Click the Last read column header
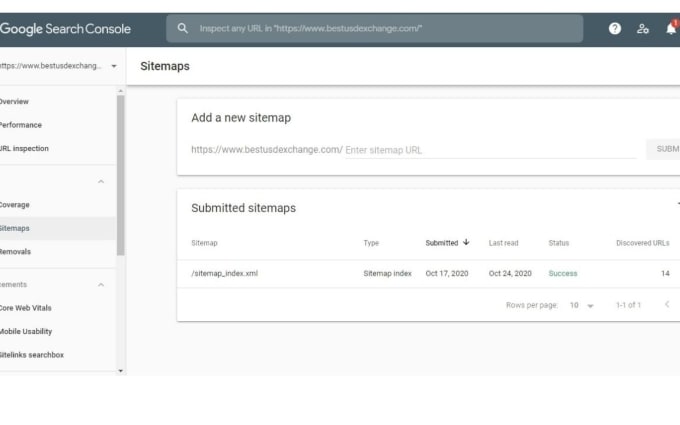This screenshot has width=680, height=425. tap(503, 243)
